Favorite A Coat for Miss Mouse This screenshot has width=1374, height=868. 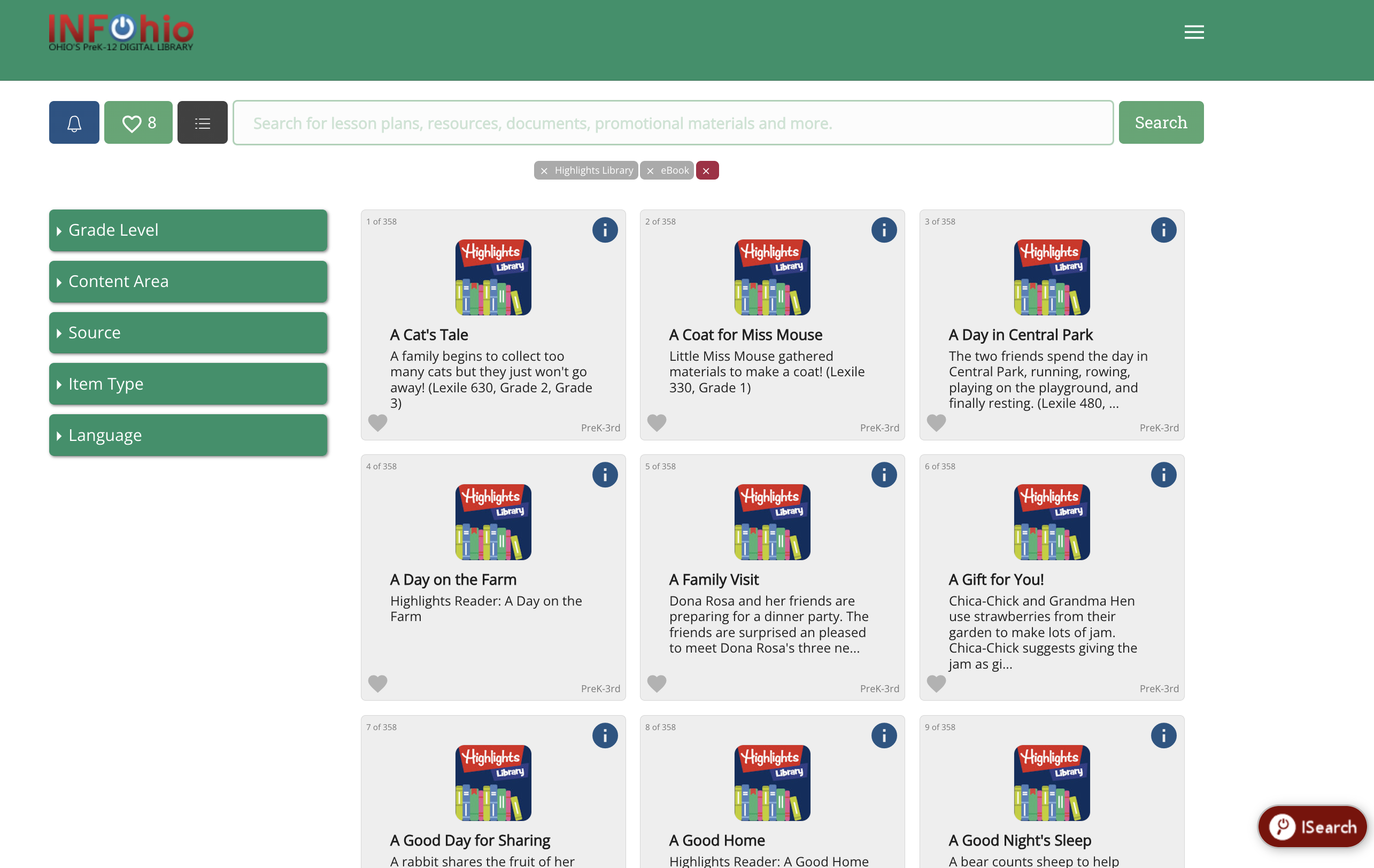[657, 423]
